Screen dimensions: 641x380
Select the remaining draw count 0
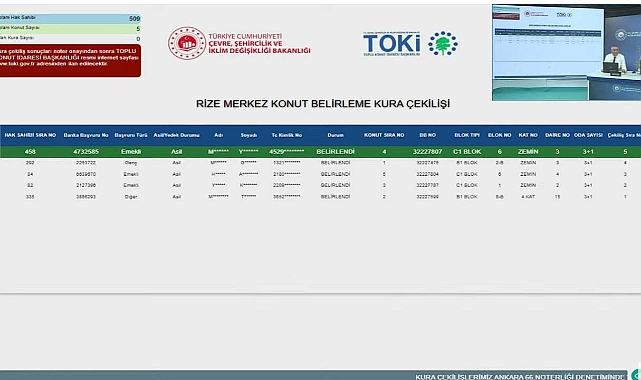click(138, 39)
